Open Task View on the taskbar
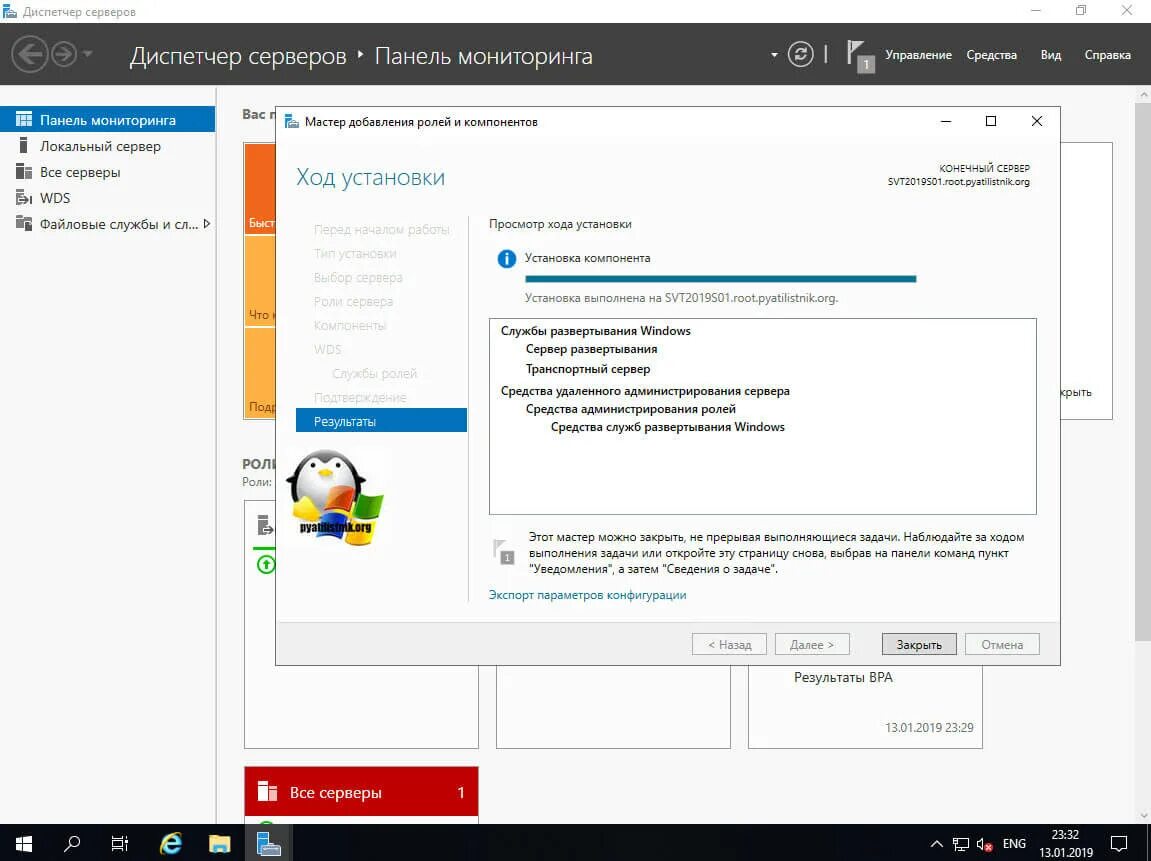Screen dimensions: 1151x861 pos(120,843)
